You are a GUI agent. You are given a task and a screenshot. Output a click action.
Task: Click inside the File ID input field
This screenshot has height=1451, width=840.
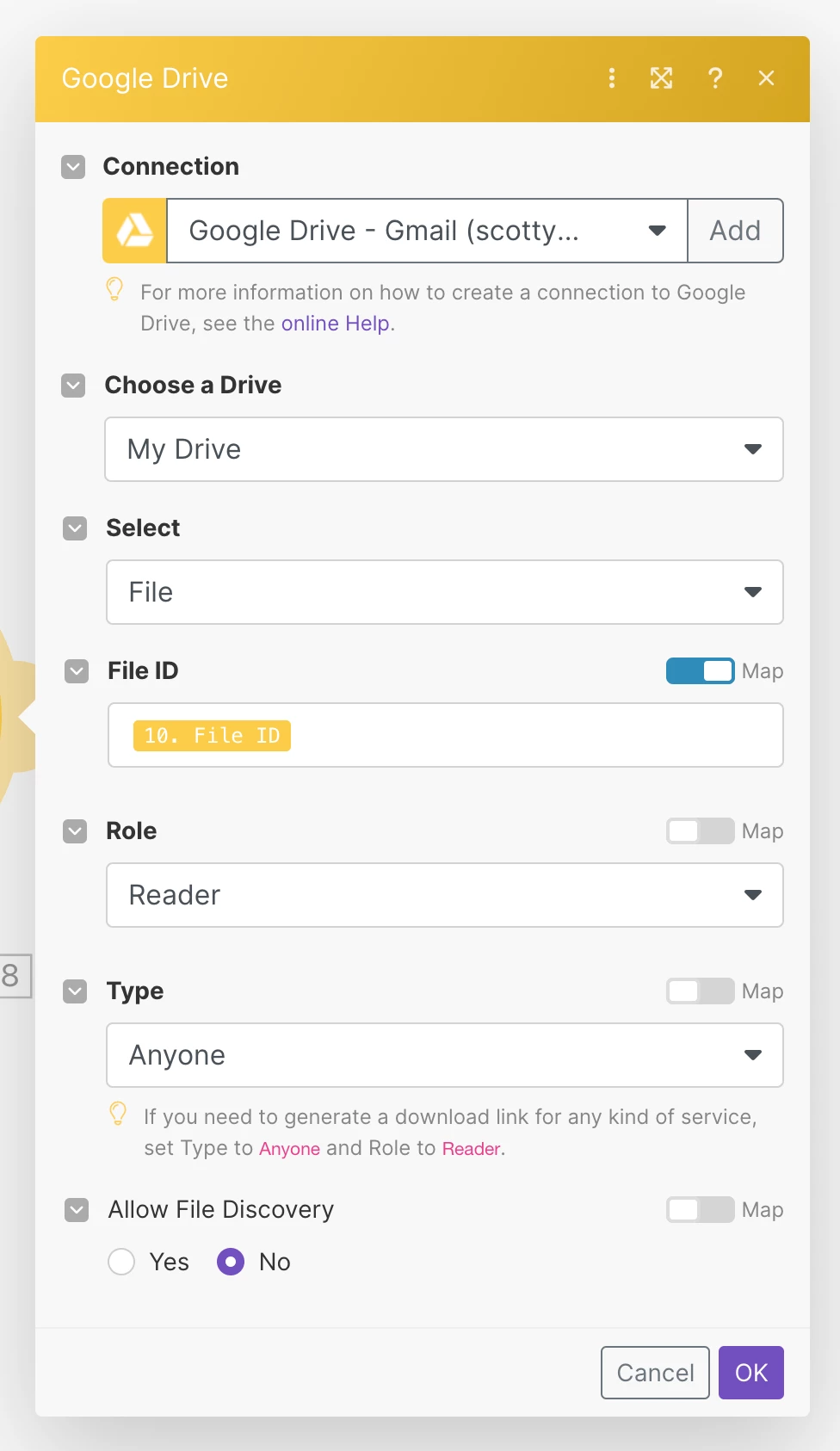[x=534, y=735]
